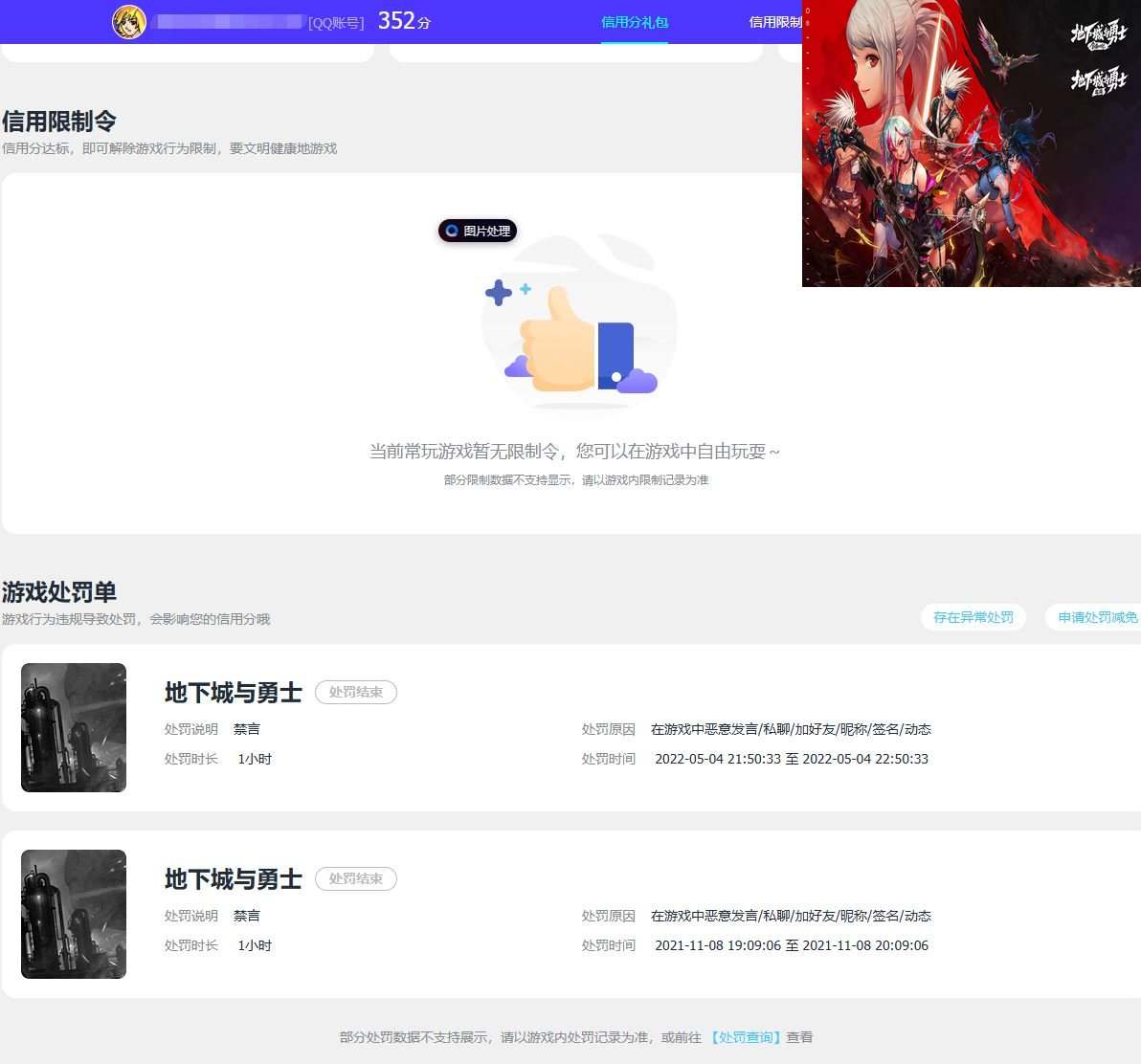This screenshot has width=1141, height=1064.
Task: Click the circular icon in 图片处理 badge
Action: (452, 231)
